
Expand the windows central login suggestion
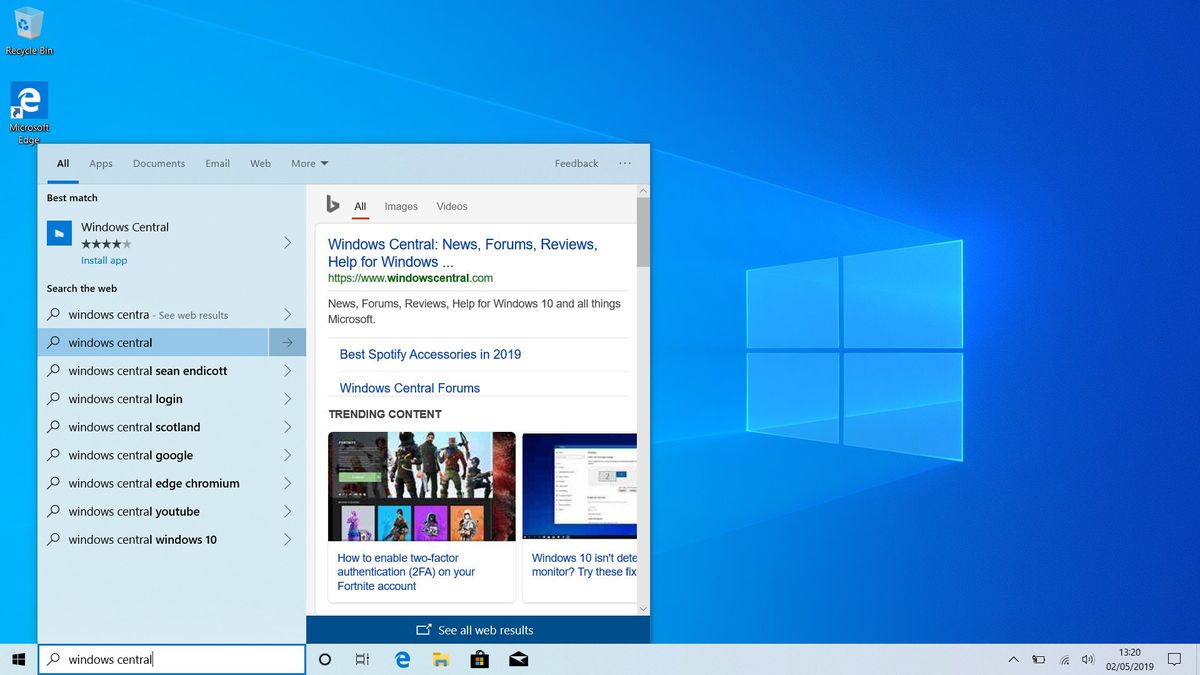click(287, 398)
